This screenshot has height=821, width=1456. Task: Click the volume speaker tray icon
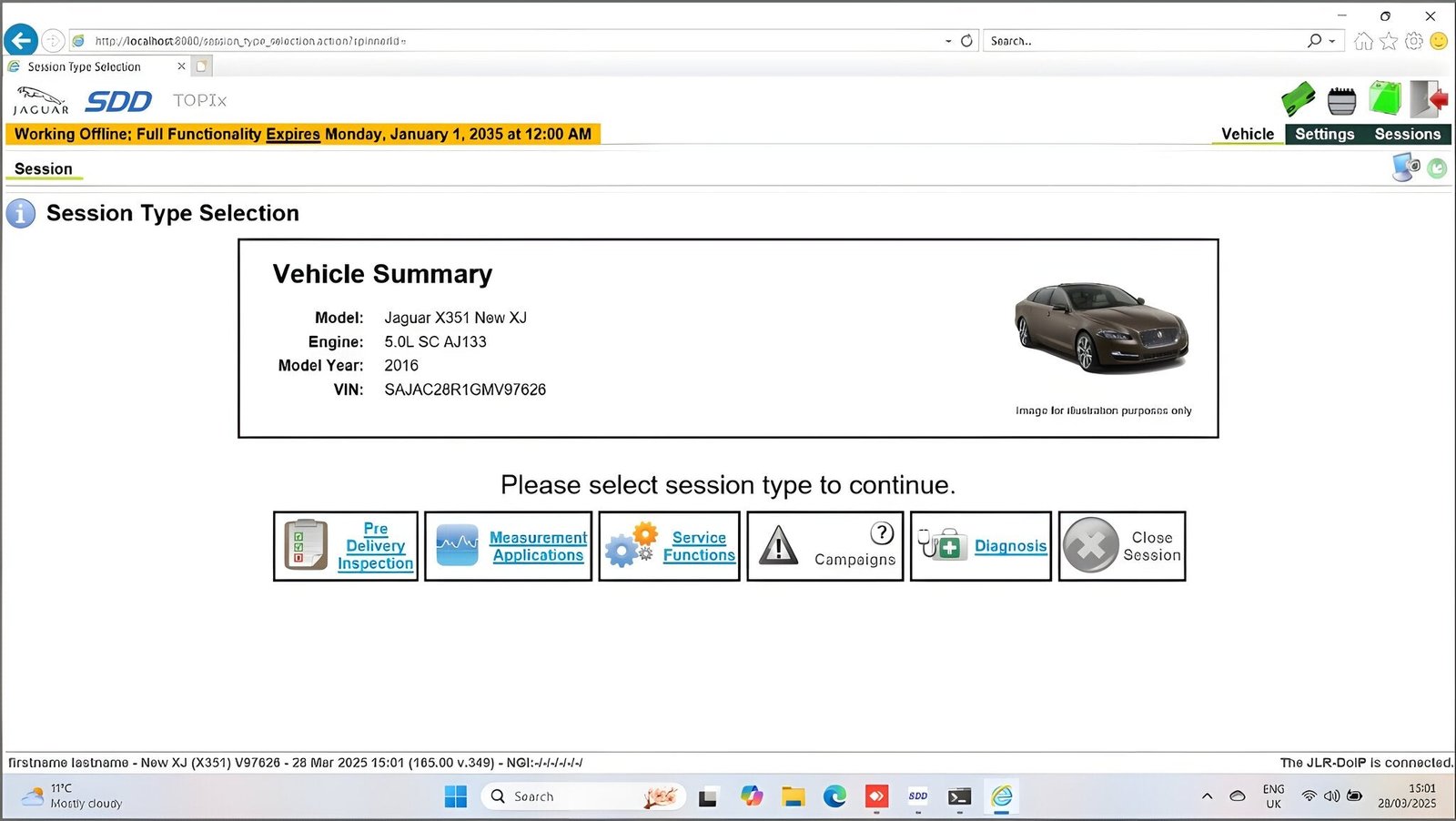pos(1331,796)
